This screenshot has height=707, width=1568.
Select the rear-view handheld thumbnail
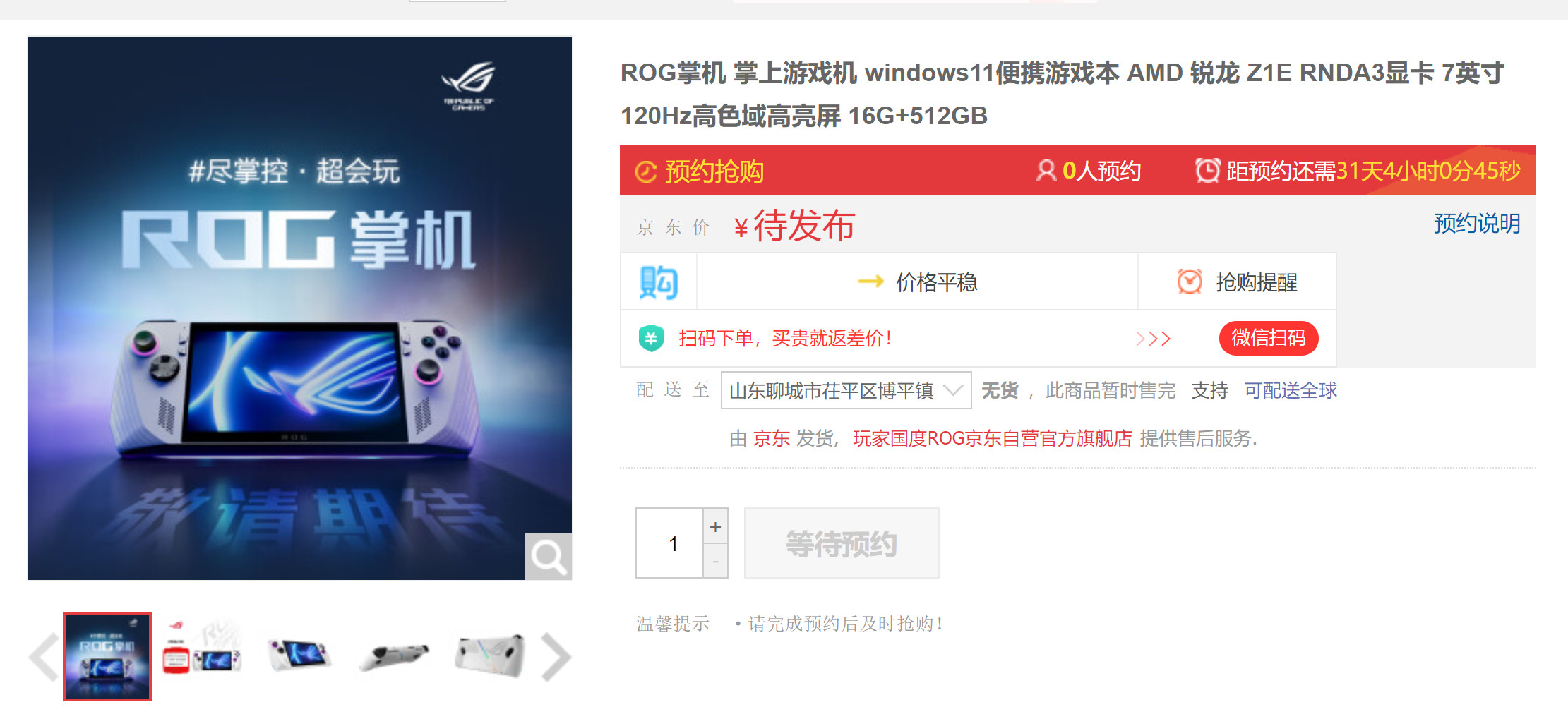pyautogui.click(x=489, y=656)
